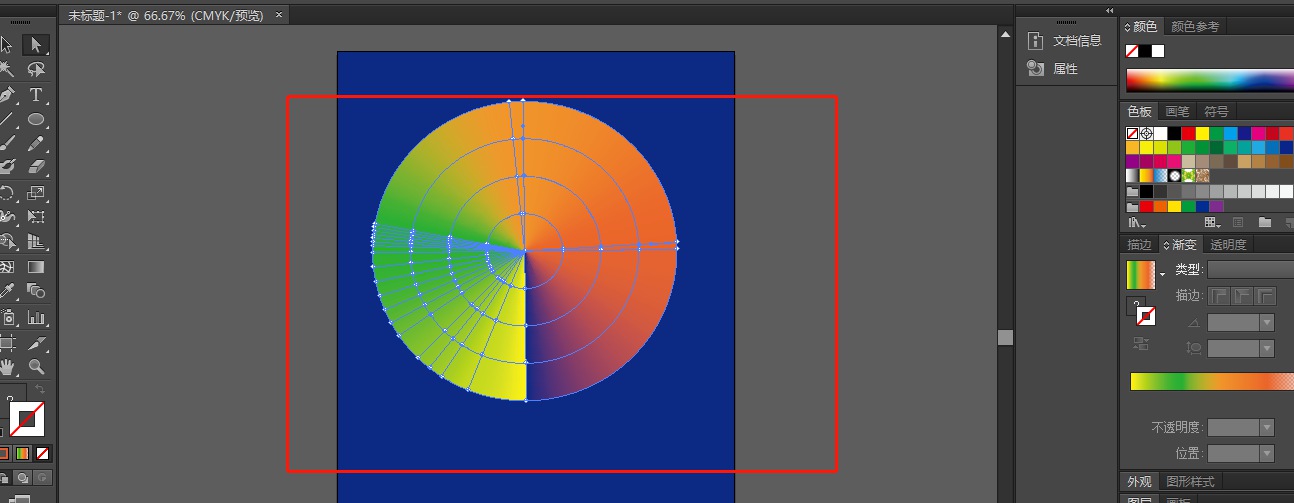Select the Zoom magnifier tool
Viewport: 1294px width, 503px height.
point(36,367)
